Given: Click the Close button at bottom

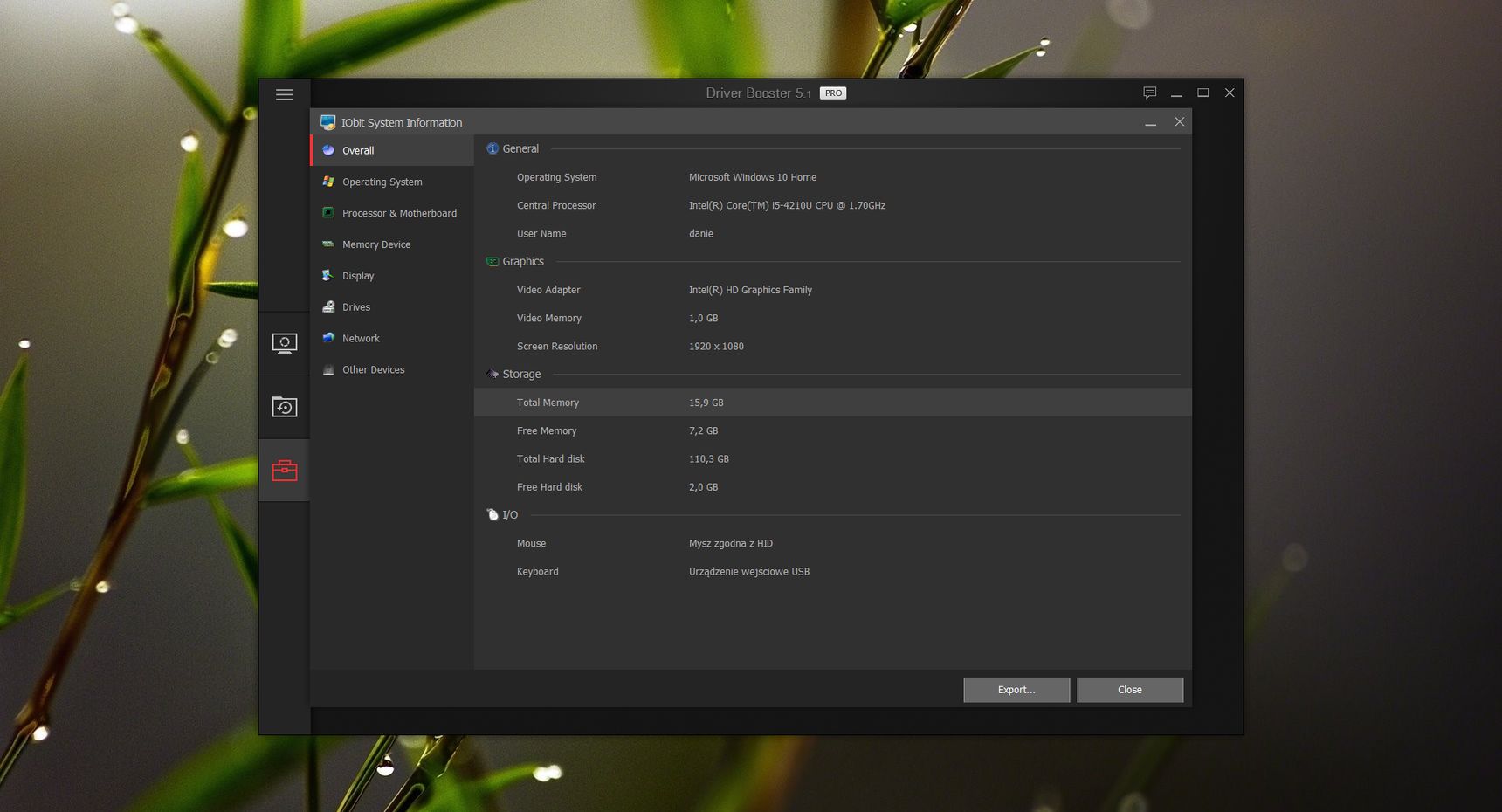Looking at the screenshot, I should click(x=1130, y=690).
